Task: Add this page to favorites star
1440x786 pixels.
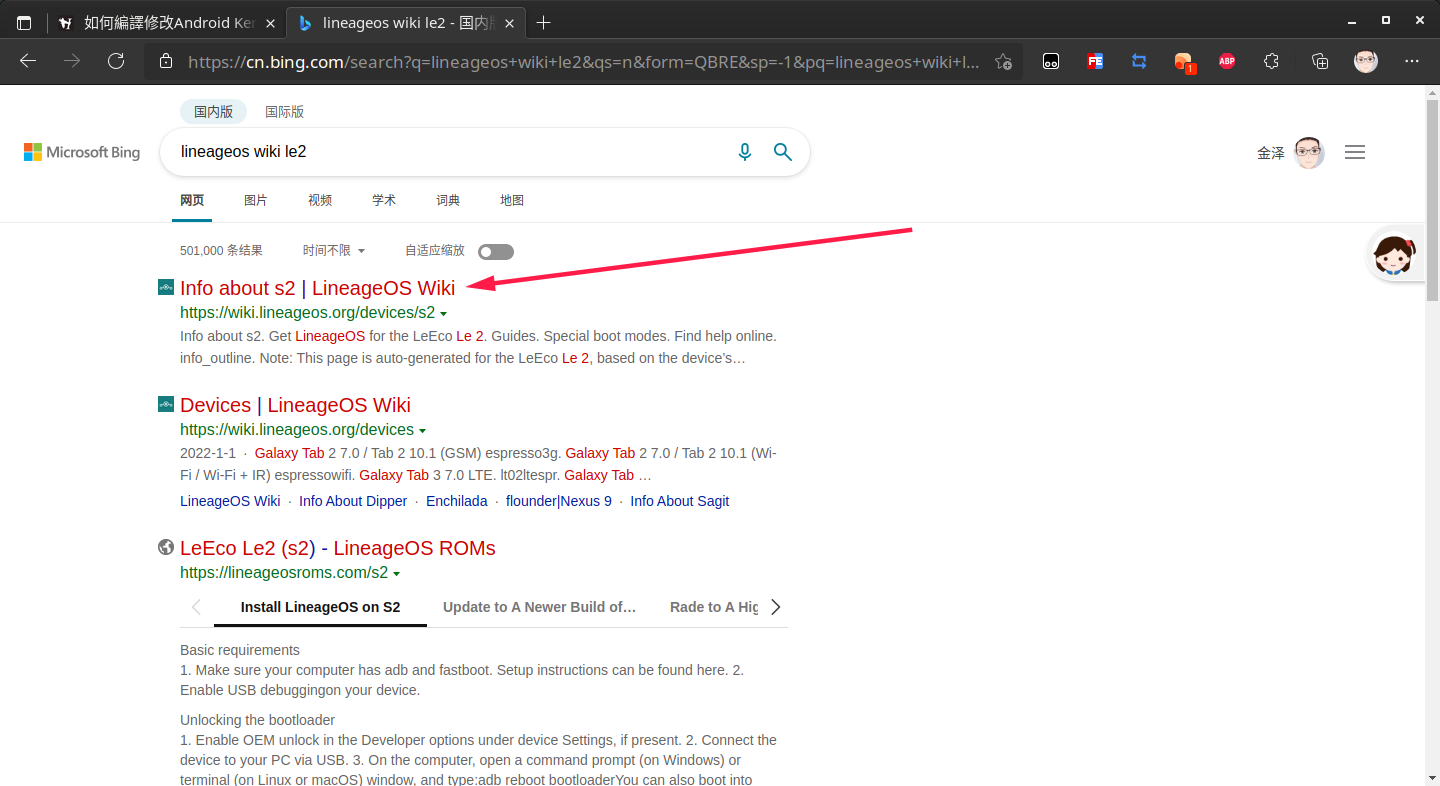Action: coord(1003,62)
